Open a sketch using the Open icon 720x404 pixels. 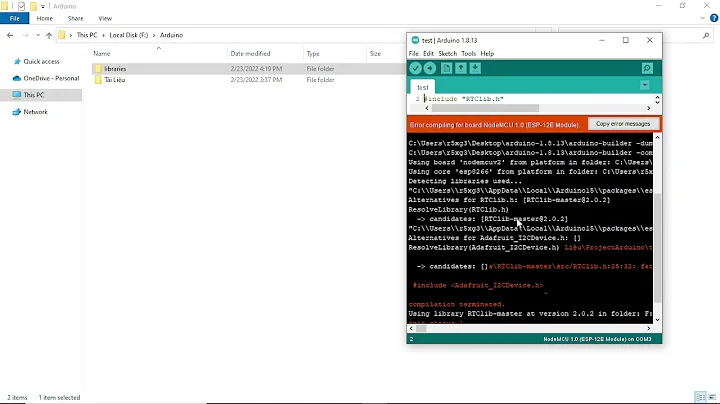(x=461, y=68)
